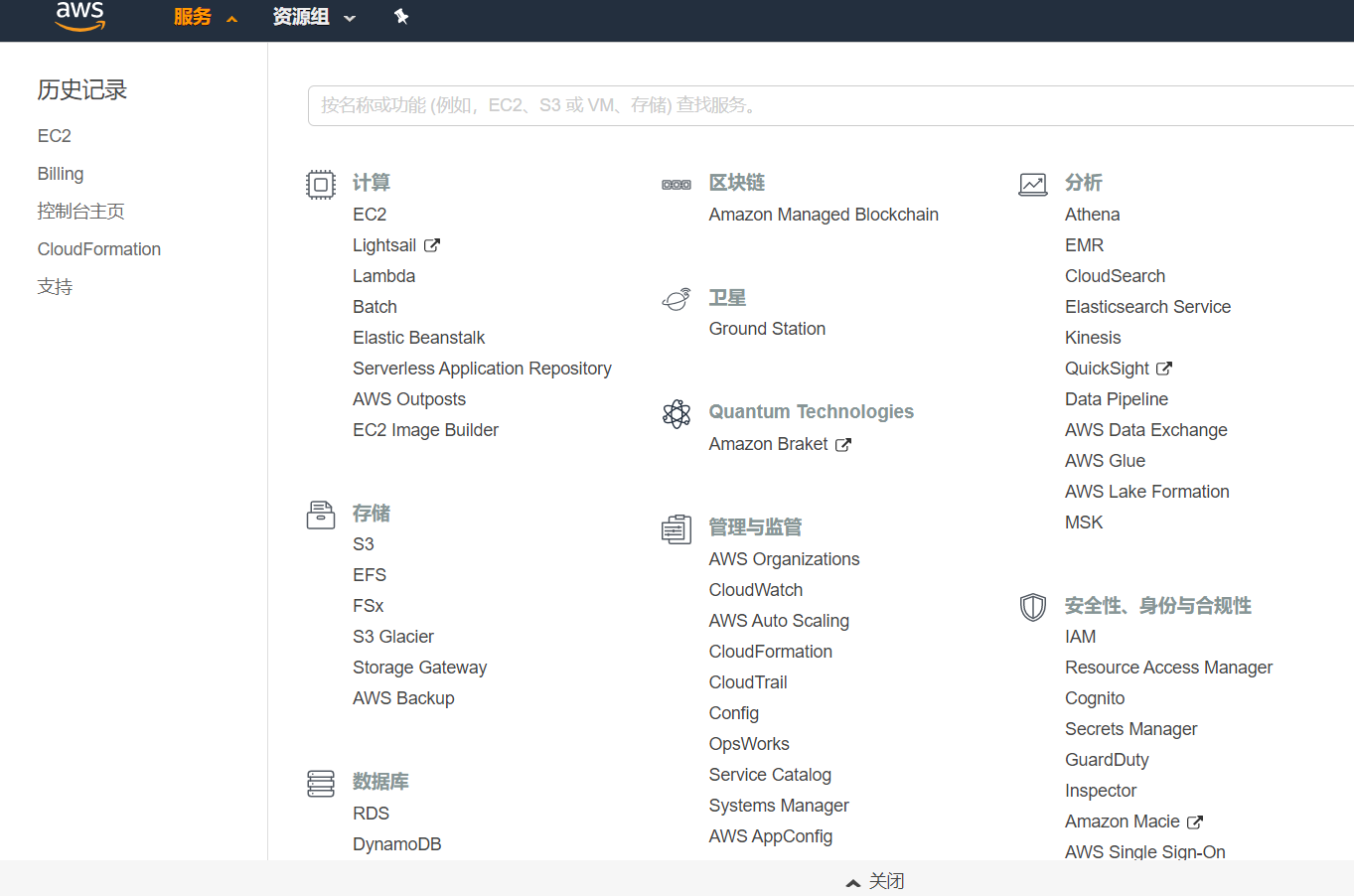Viewport: 1354px width, 896px height.
Task: Open CloudTrail service
Action: [748, 682]
